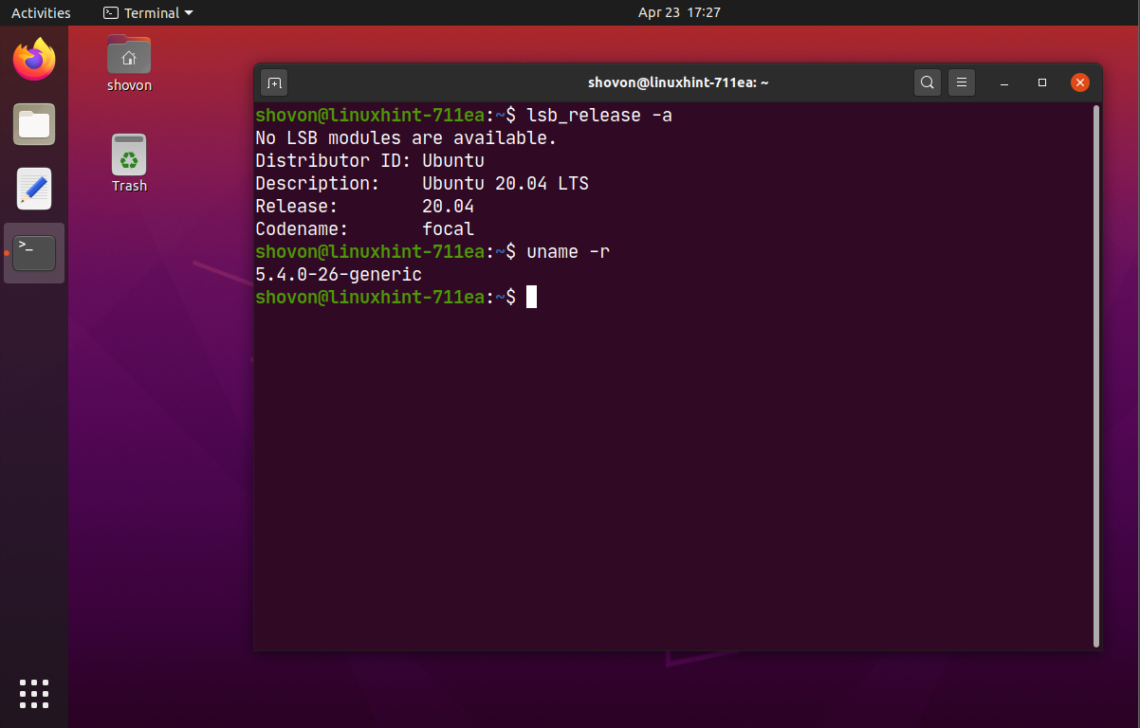Launch Firefox from the dock
This screenshot has height=728, width=1140.
click(x=33, y=59)
